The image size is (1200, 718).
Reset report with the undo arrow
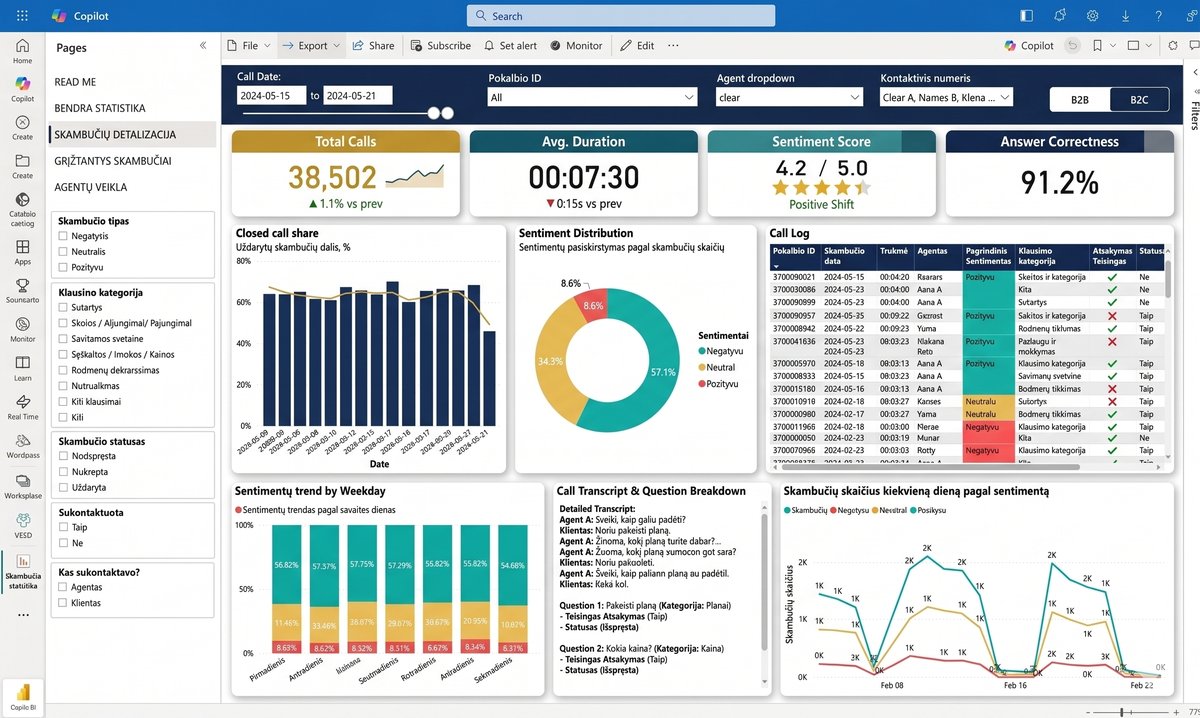(1073, 45)
